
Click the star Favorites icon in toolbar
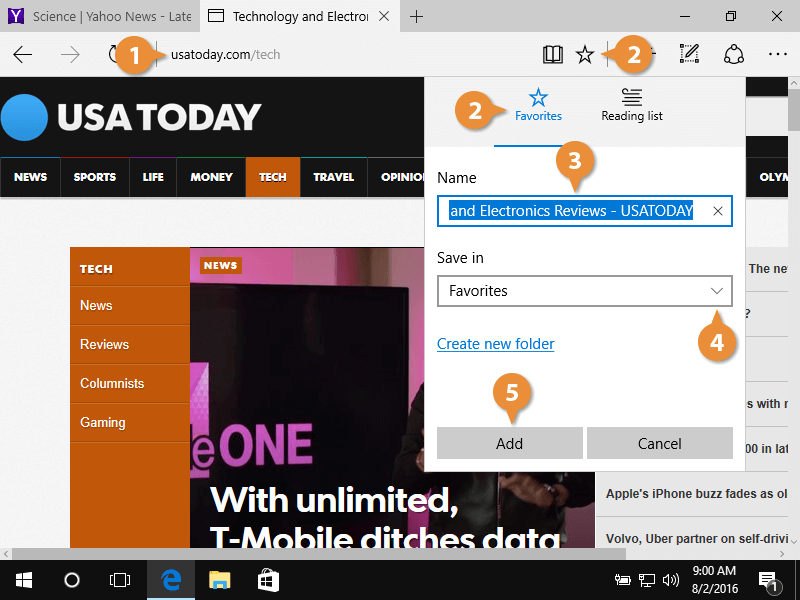(585, 54)
